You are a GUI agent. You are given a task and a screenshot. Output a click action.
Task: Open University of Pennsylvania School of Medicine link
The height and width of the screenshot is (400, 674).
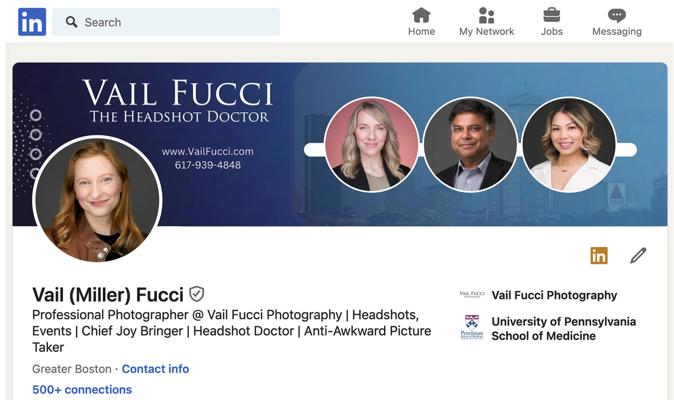pos(563,329)
